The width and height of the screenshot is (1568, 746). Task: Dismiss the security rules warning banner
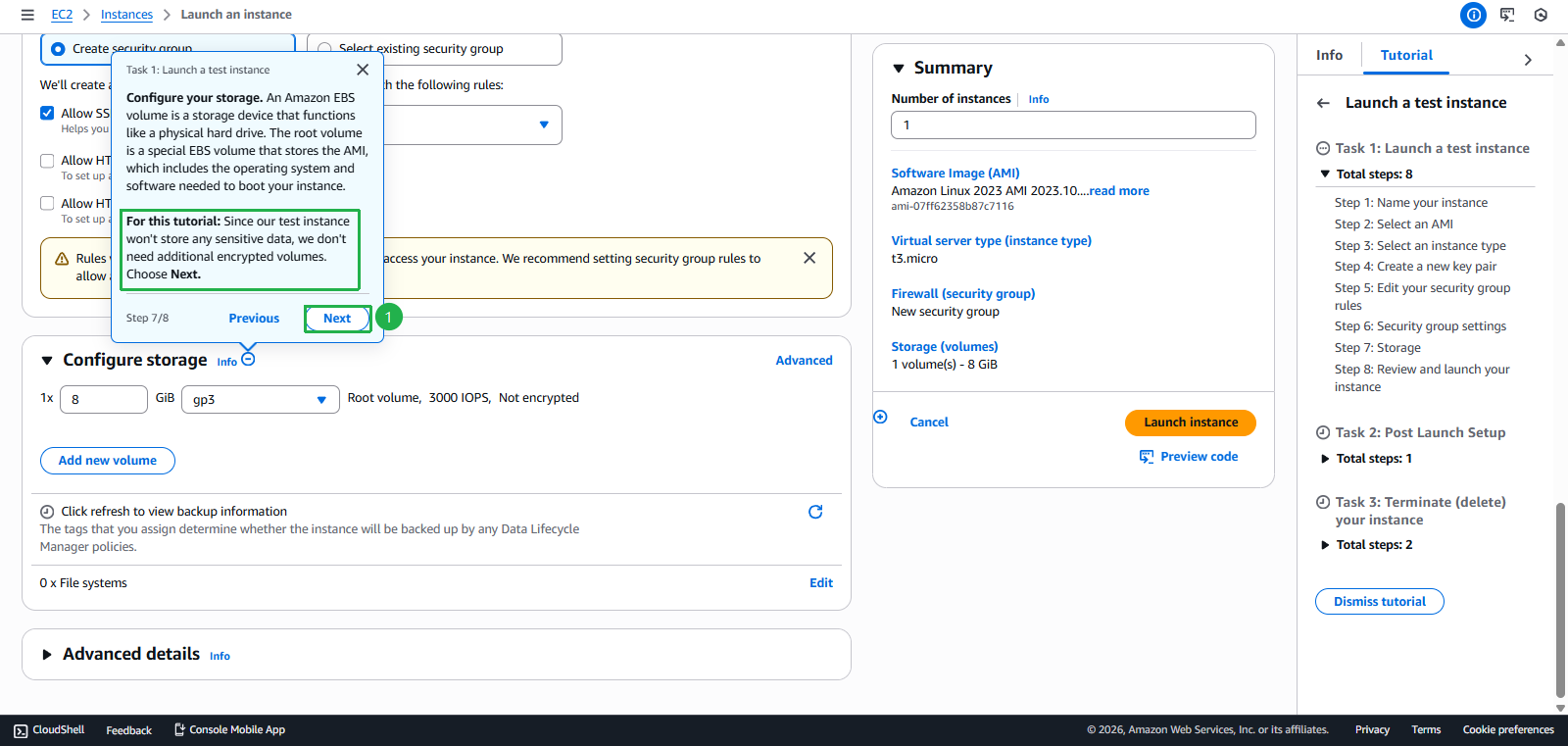[x=809, y=258]
